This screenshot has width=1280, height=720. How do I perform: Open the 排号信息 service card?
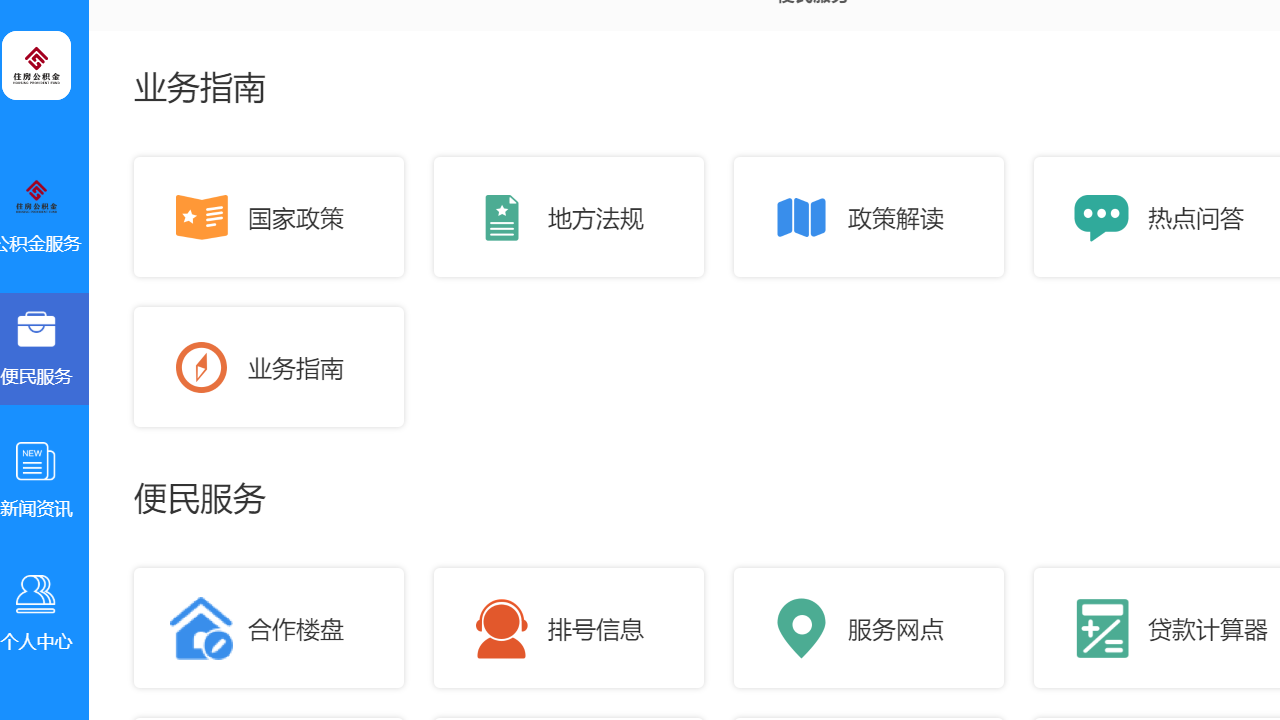point(568,628)
